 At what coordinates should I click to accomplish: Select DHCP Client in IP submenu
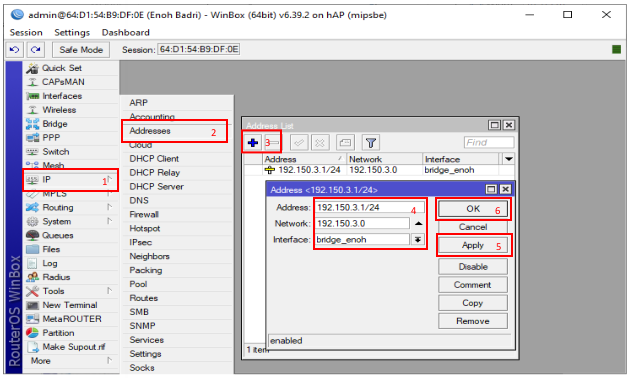177,159
